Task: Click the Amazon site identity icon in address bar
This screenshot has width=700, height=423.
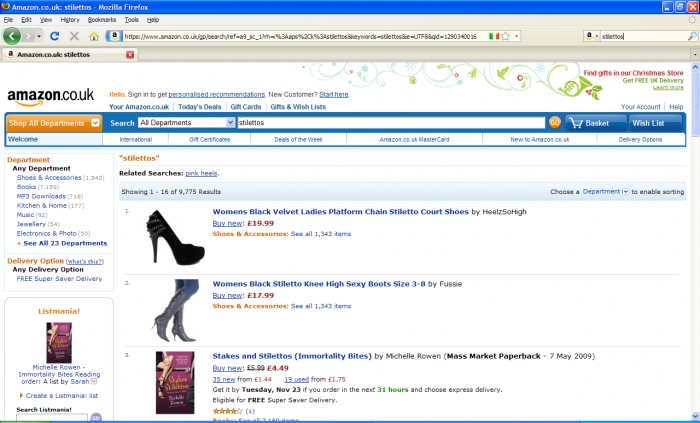Action: (114, 36)
